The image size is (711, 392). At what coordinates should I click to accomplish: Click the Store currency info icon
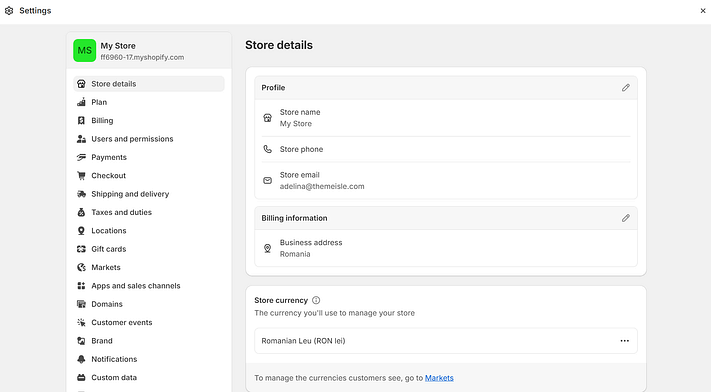[x=316, y=300]
